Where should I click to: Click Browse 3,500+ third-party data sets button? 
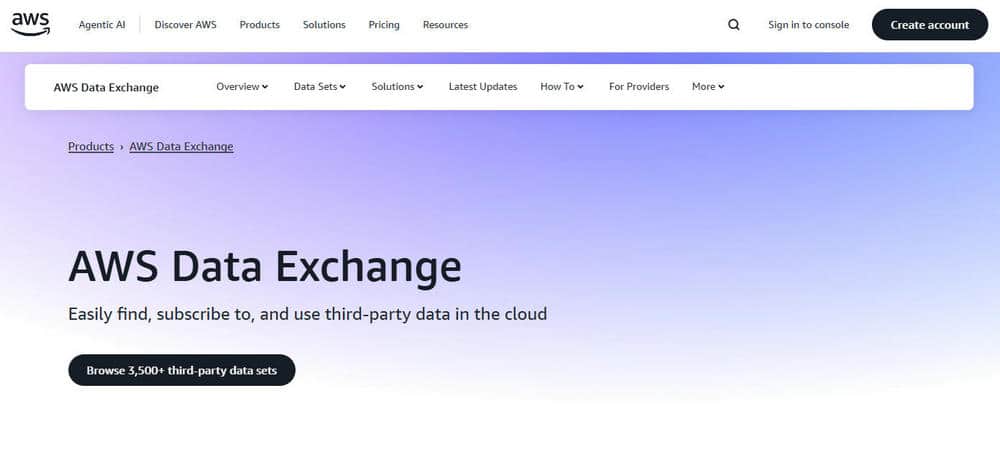182,370
